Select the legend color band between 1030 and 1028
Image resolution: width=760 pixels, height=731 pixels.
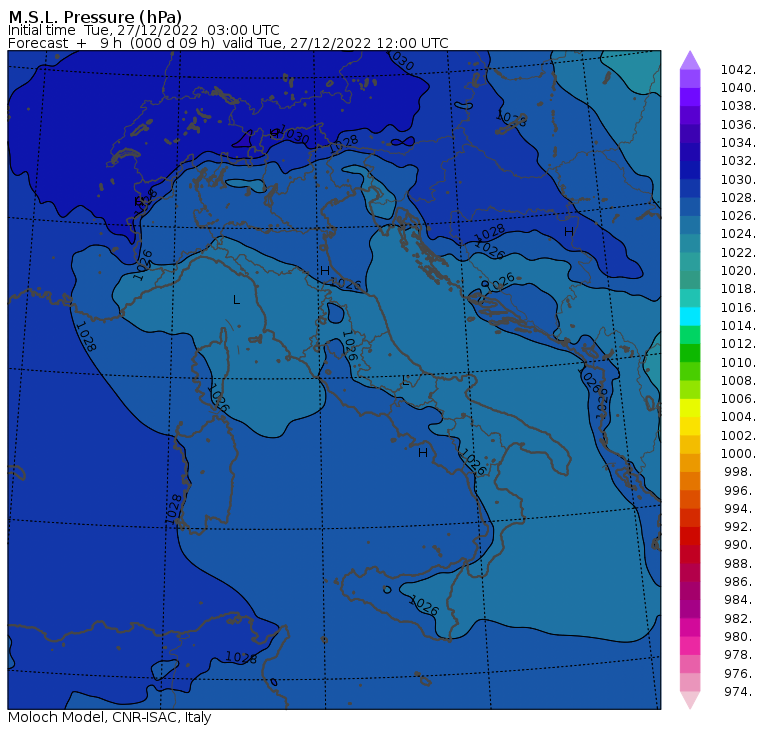pos(690,189)
